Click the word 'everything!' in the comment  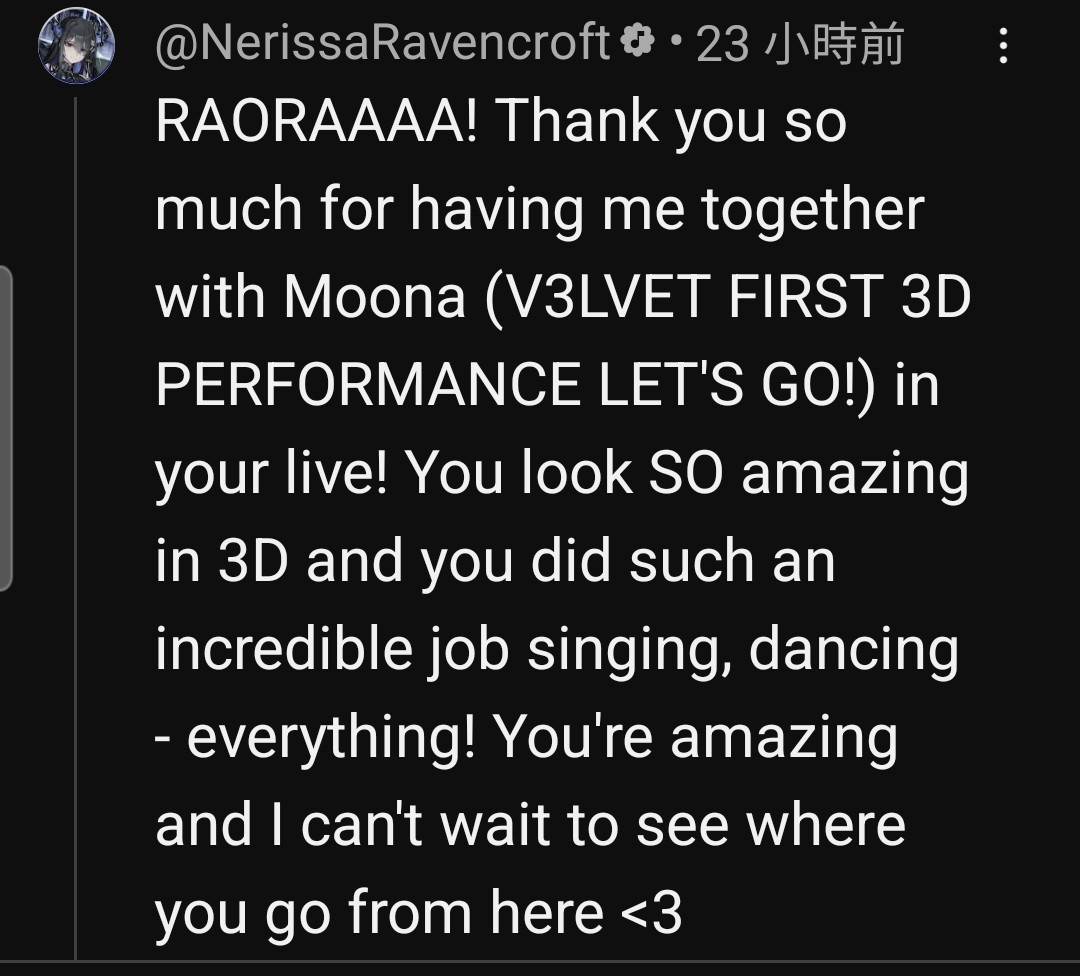pyautogui.click(x=331, y=738)
